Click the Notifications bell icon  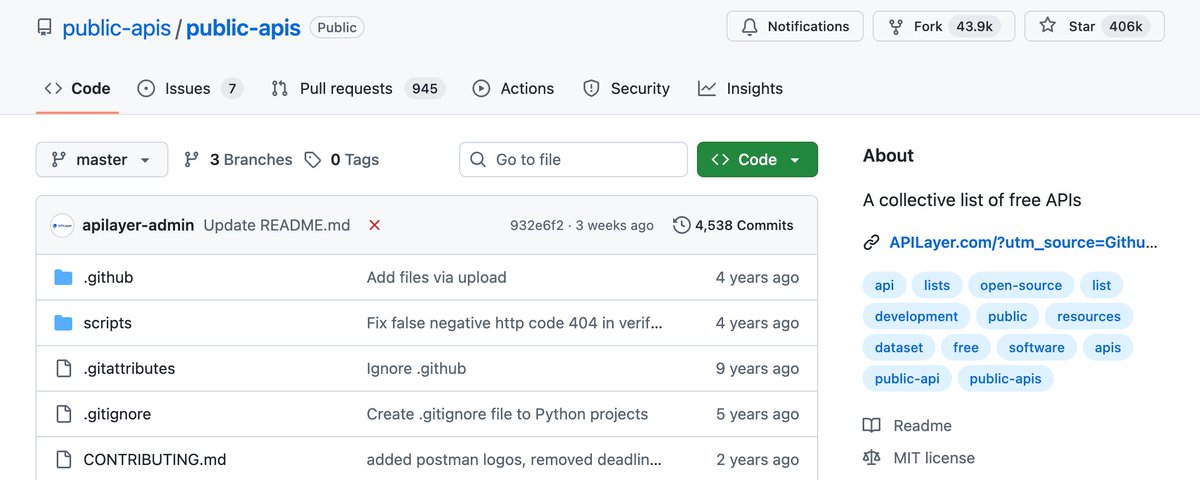point(750,27)
